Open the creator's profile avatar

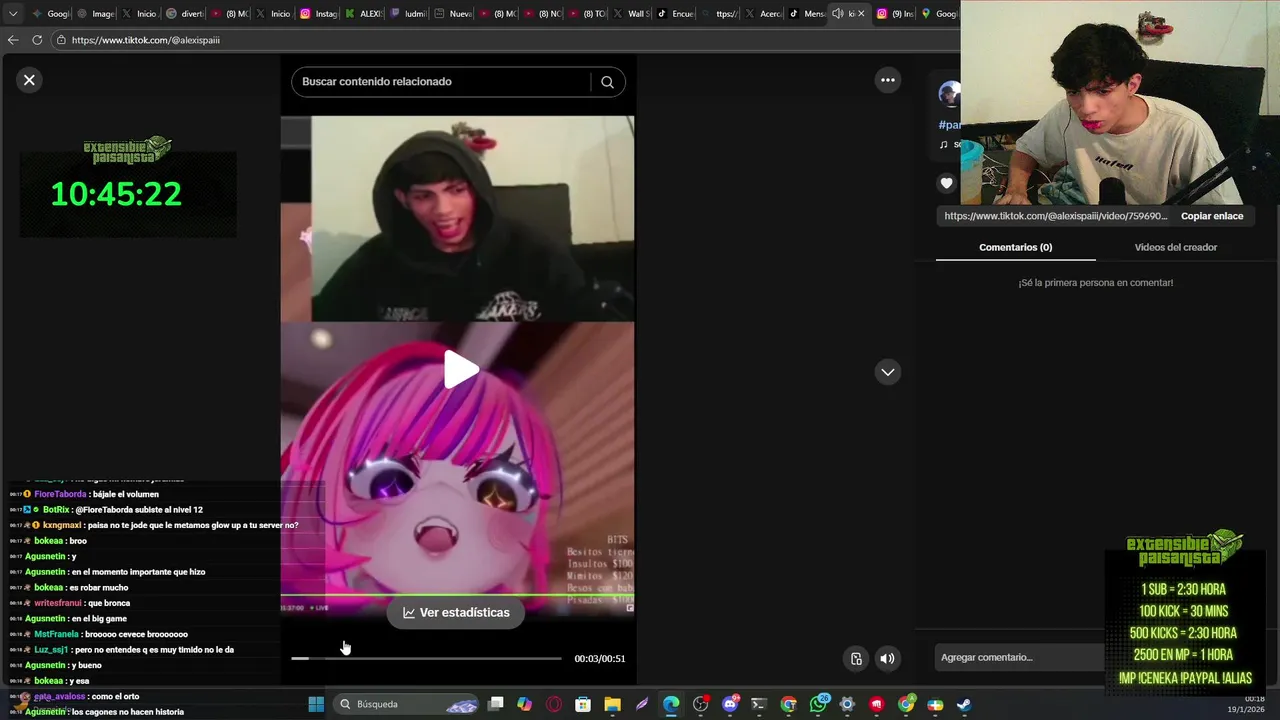pos(949,94)
